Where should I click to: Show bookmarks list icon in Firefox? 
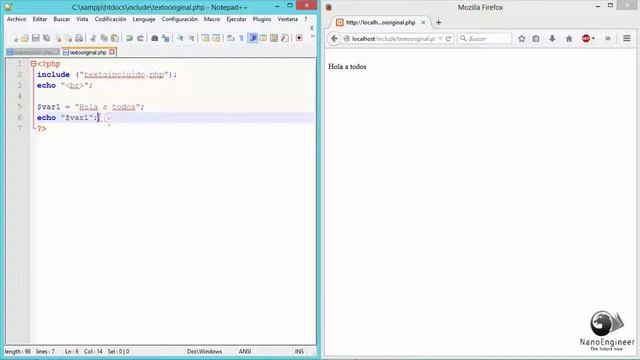tap(536, 39)
